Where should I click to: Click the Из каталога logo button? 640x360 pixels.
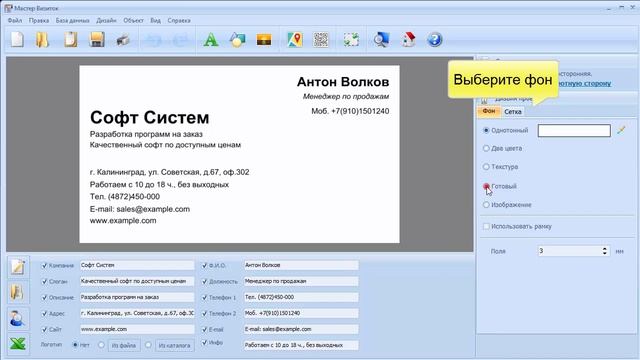point(174,345)
